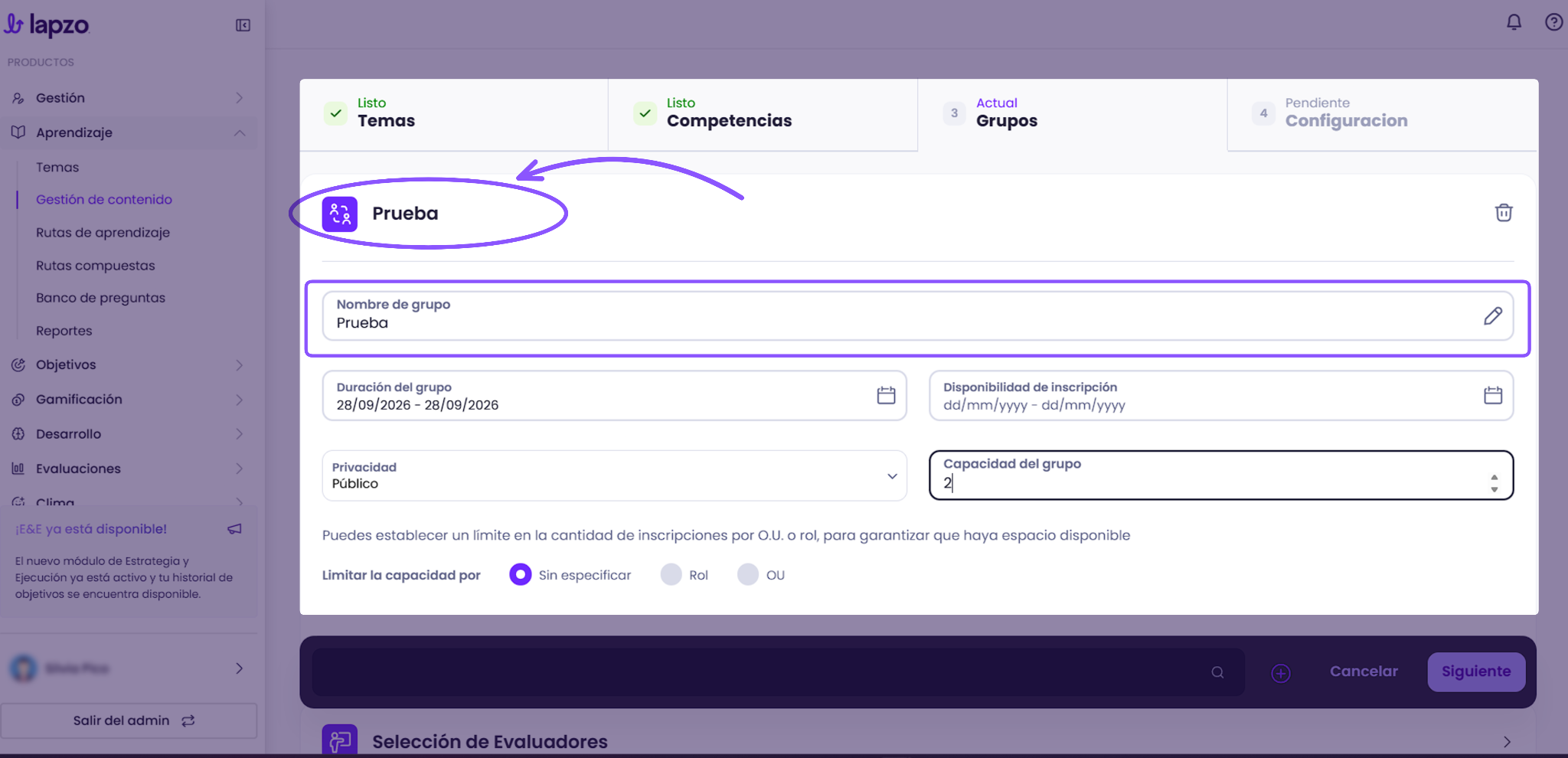Open Banco de preguntas menu item

click(100, 298)
